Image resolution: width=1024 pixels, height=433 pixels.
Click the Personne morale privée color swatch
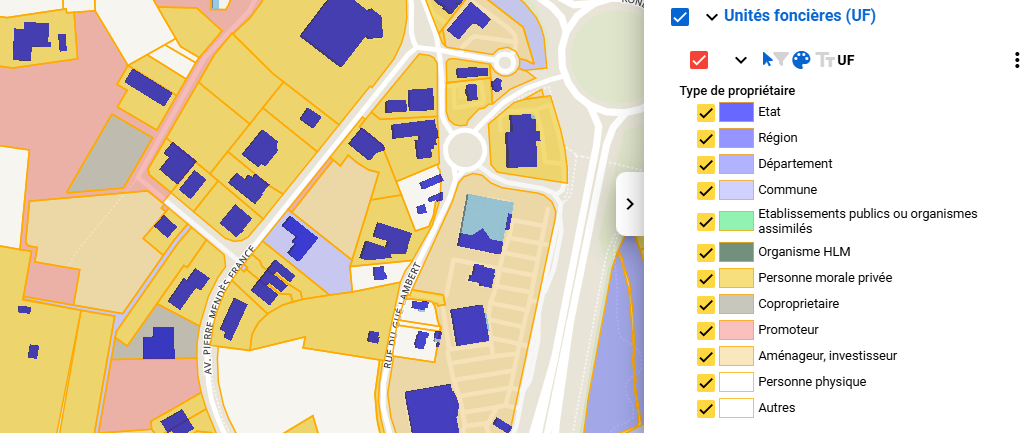(736, 278)
